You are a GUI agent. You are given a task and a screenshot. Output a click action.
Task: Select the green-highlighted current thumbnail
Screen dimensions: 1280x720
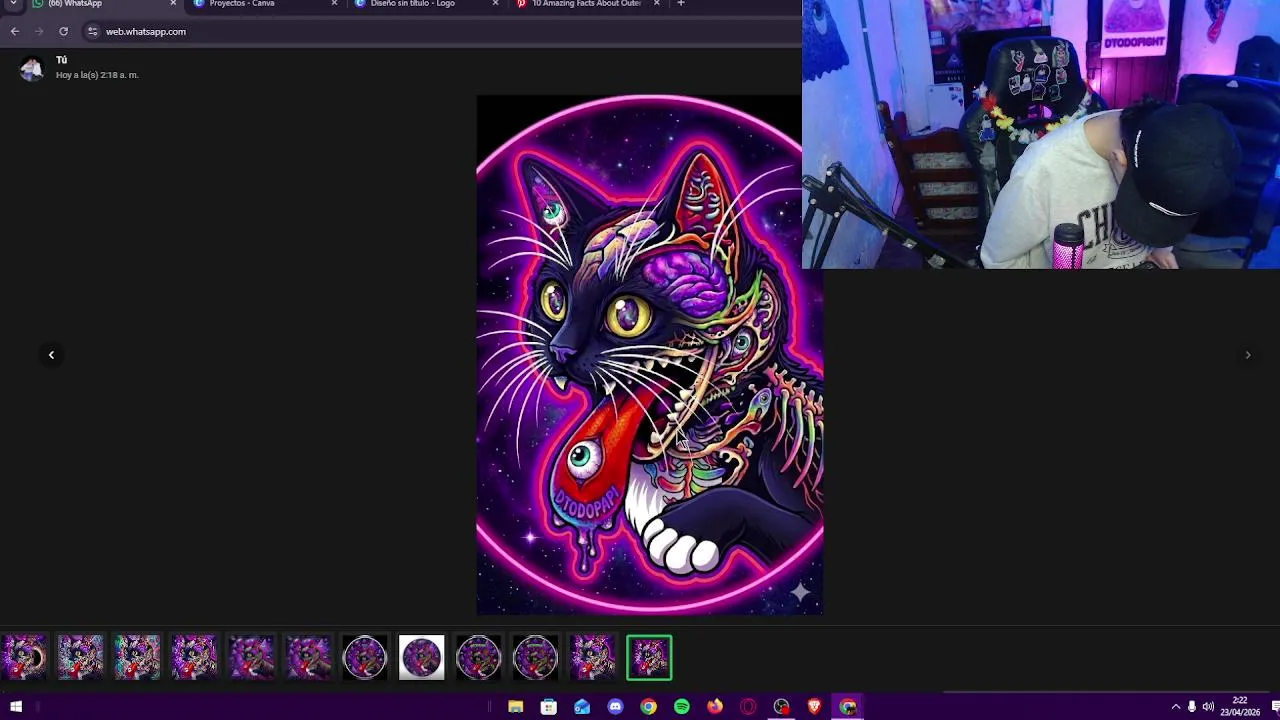click(x=649, y=658)
